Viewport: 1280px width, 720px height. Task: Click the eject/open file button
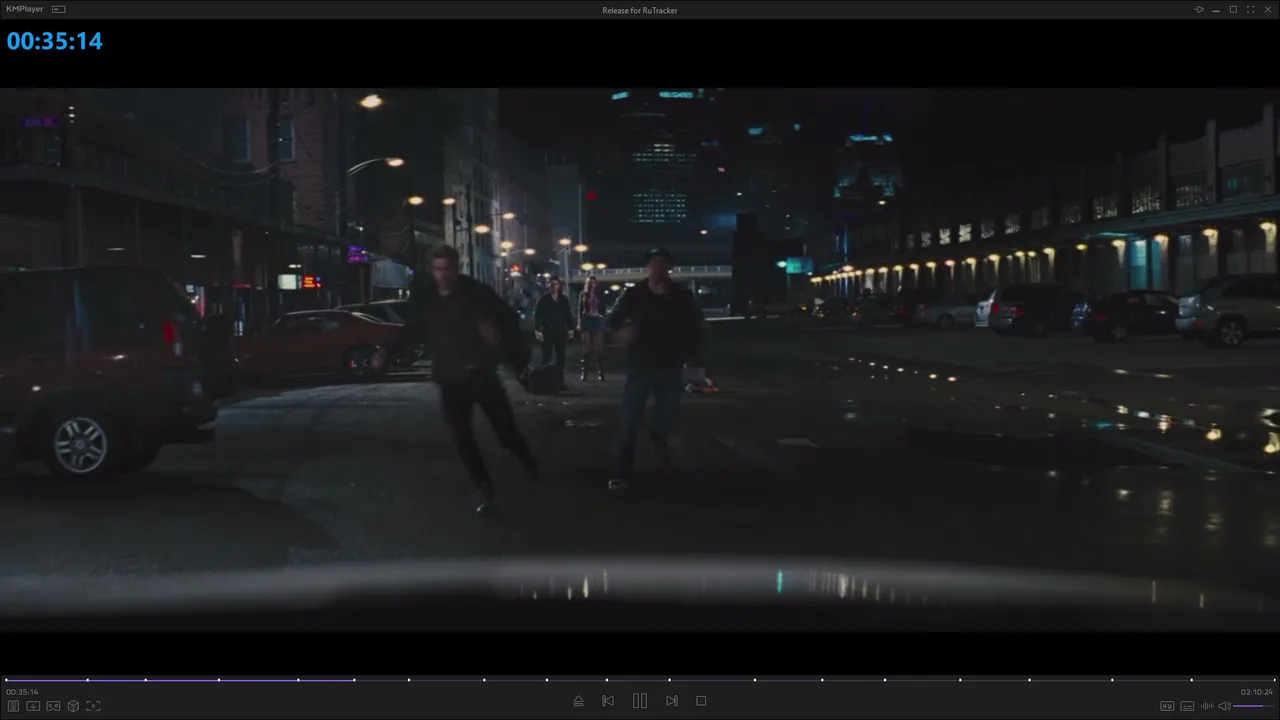pos(578,701)
